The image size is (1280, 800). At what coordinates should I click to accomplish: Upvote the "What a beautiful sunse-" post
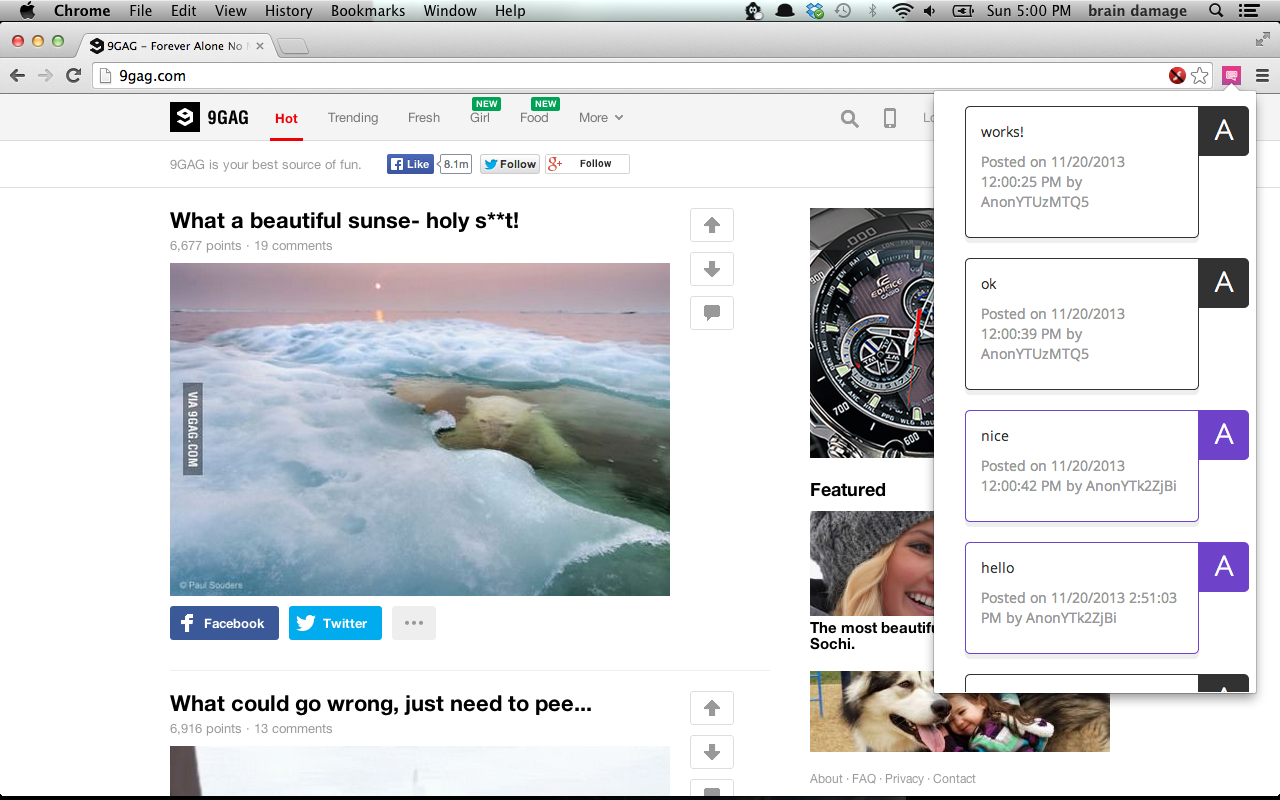tap(712, 225)
